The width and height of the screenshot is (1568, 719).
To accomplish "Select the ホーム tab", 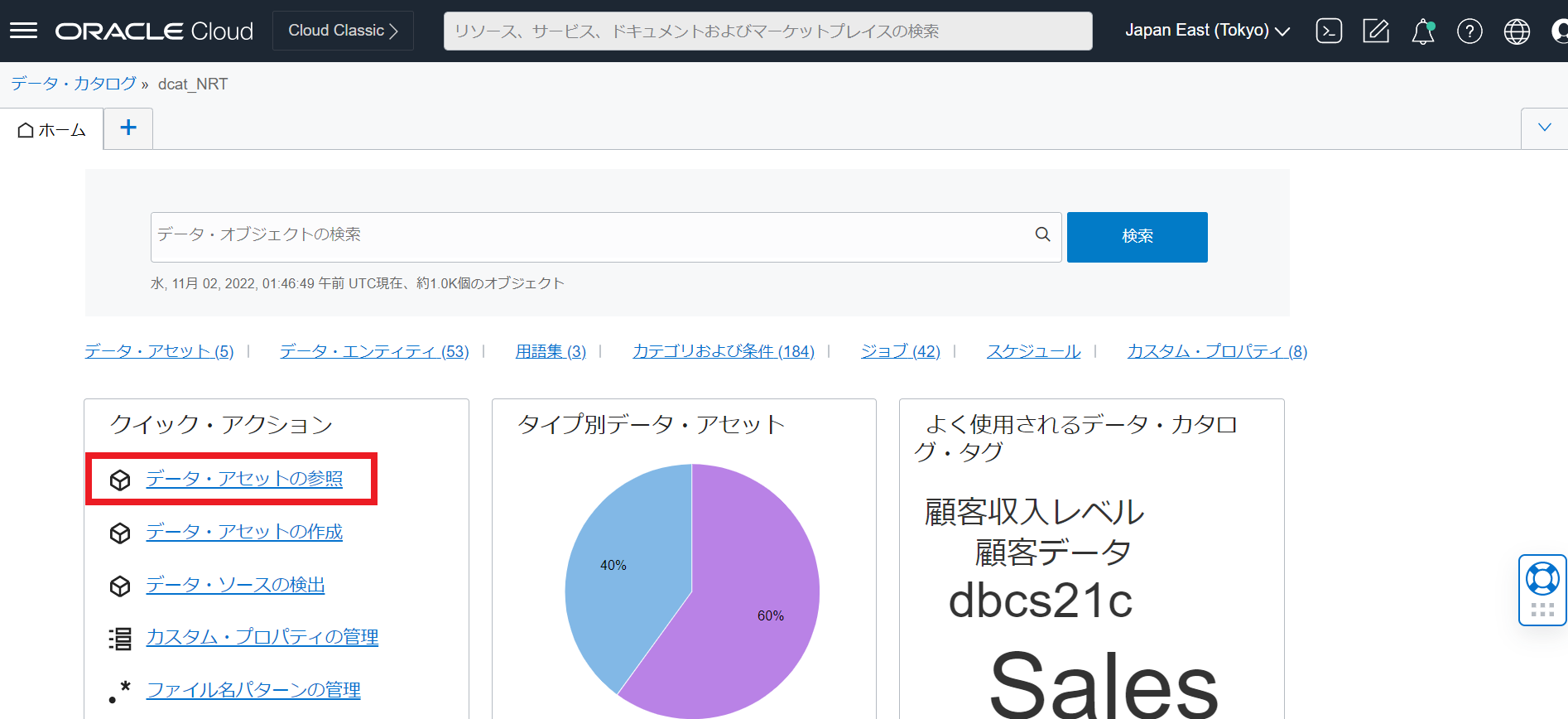I will [52, 130].
